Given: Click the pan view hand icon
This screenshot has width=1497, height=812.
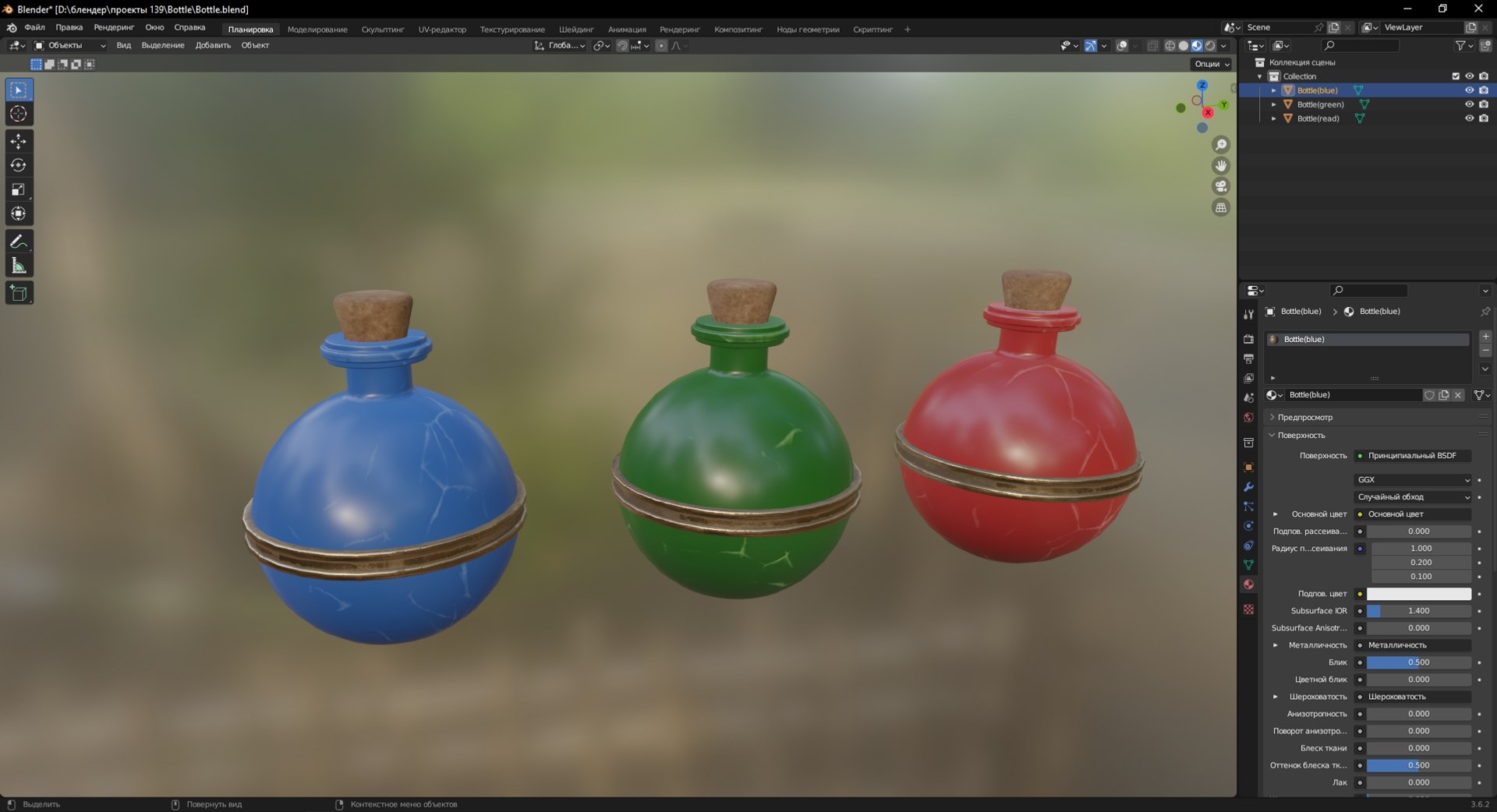Looking at the screenshot, I should click(x=1221, y=166).
